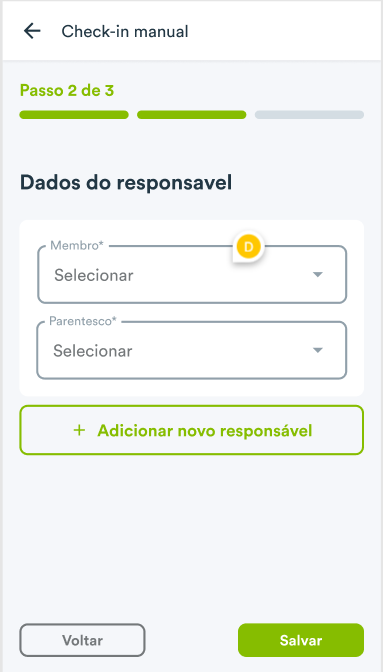Open the Parentesco Selecionar field
The image size is (383, 672).
[192, 350]
